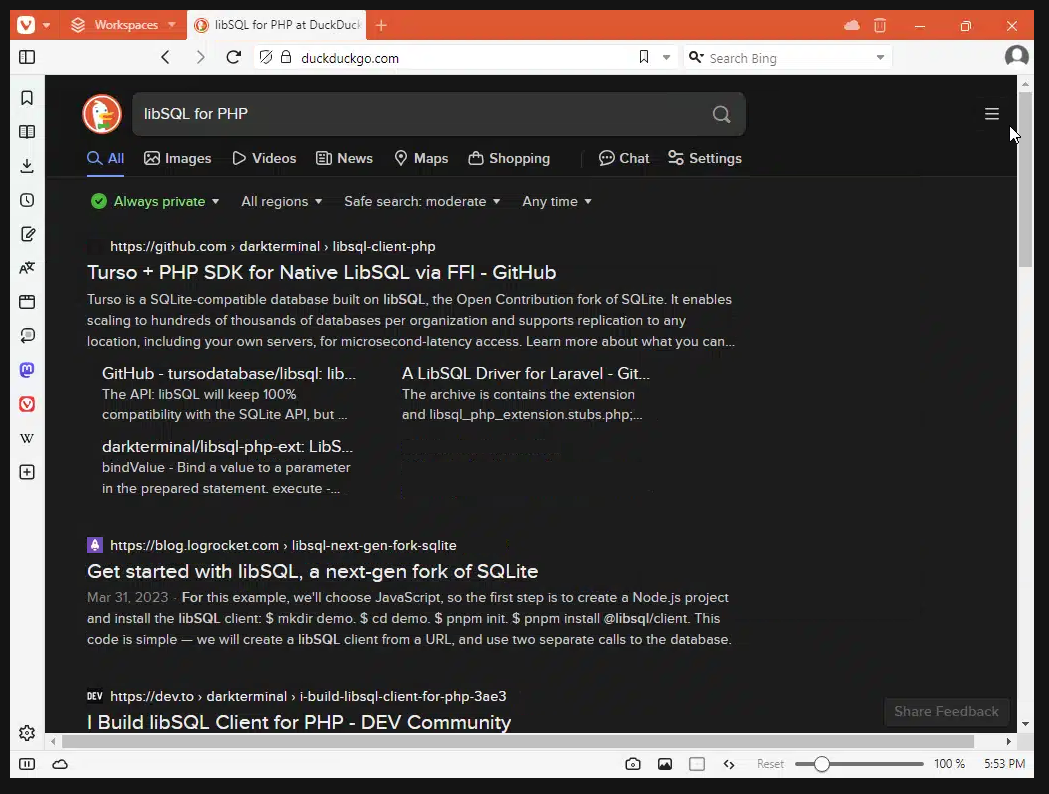This screenshot has width=1049, height=794.
Task: Open the LogRocket libSQL article link
Action: click(x=312, y=571)
